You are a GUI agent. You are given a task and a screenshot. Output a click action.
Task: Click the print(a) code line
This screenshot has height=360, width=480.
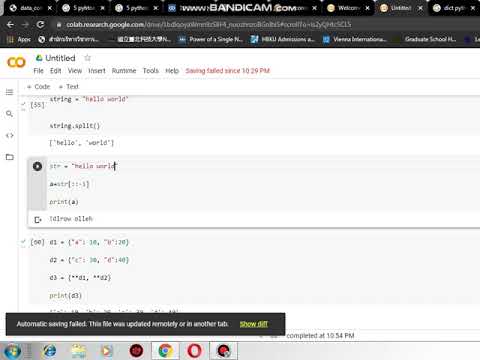[x=64, y=202]
